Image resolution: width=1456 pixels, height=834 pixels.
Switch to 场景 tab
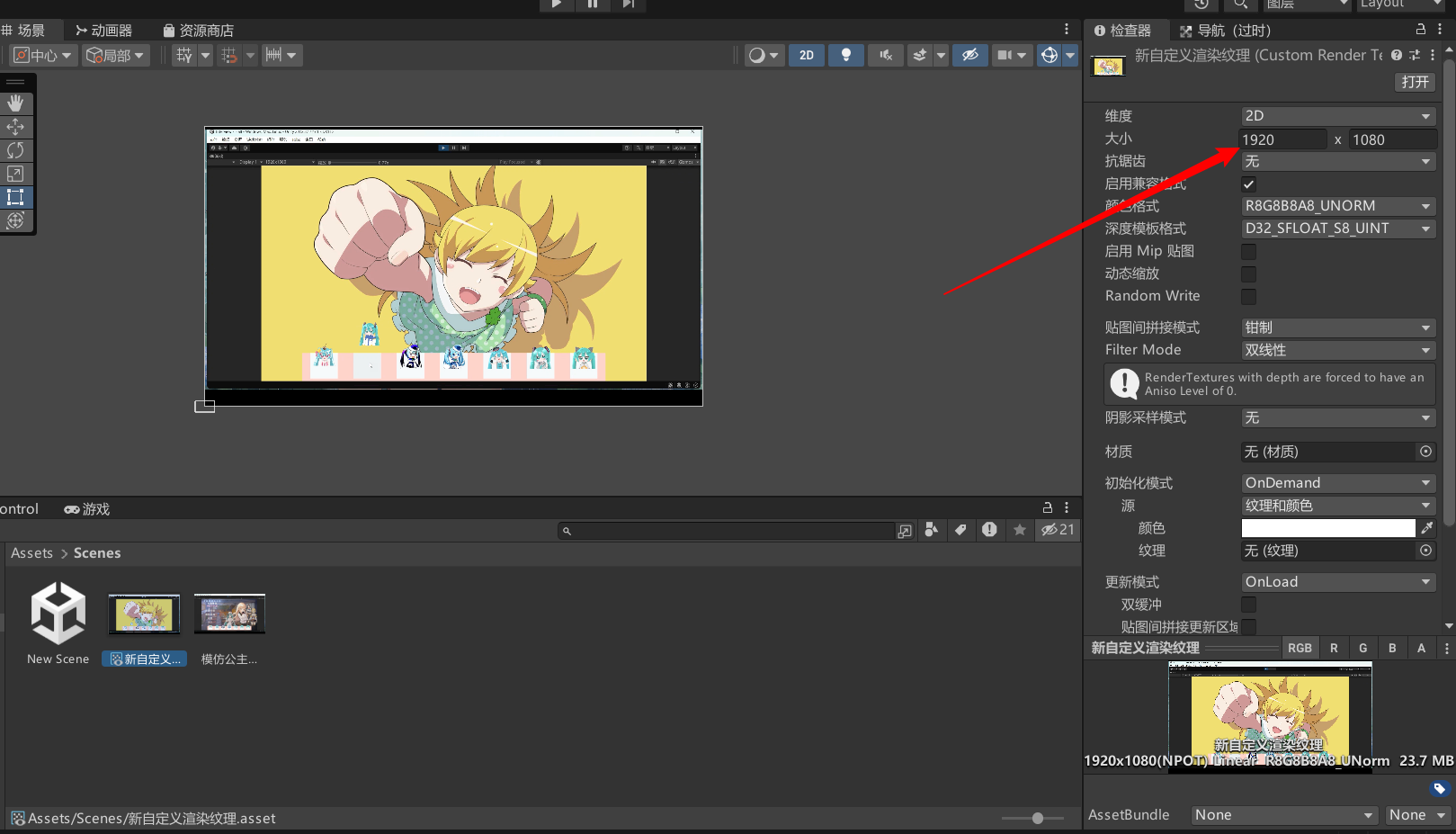click(x=24, y=31)
